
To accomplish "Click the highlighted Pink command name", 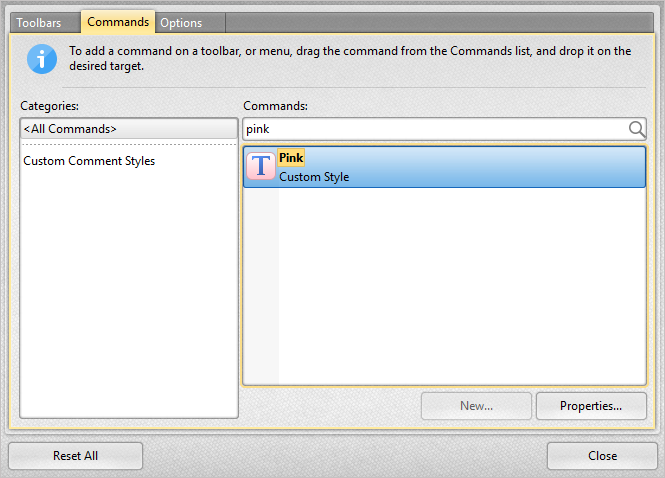I will pyautogui.click(x=291, y=158).
